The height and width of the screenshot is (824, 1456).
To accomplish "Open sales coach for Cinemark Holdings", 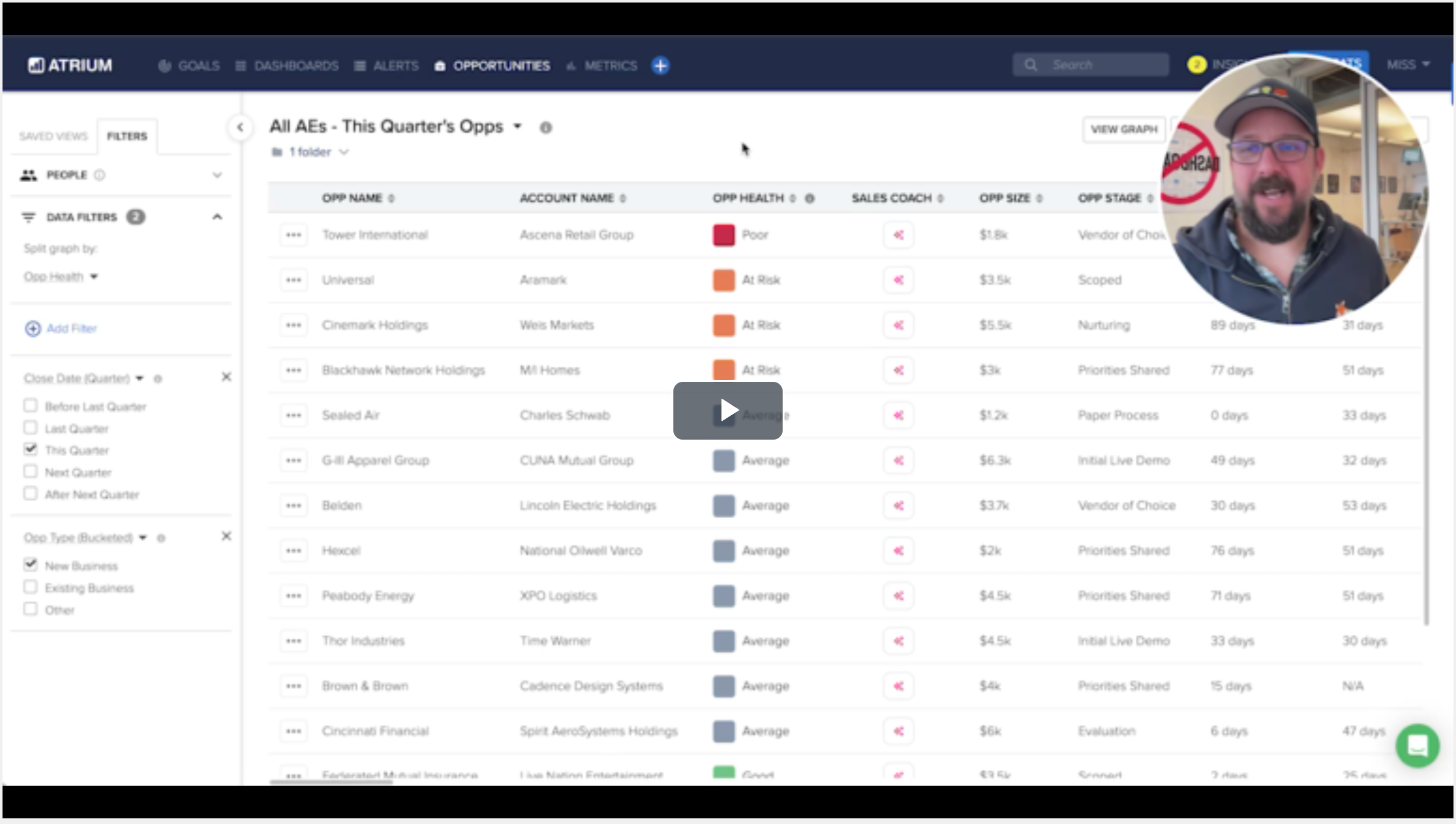I will (899, 325).
